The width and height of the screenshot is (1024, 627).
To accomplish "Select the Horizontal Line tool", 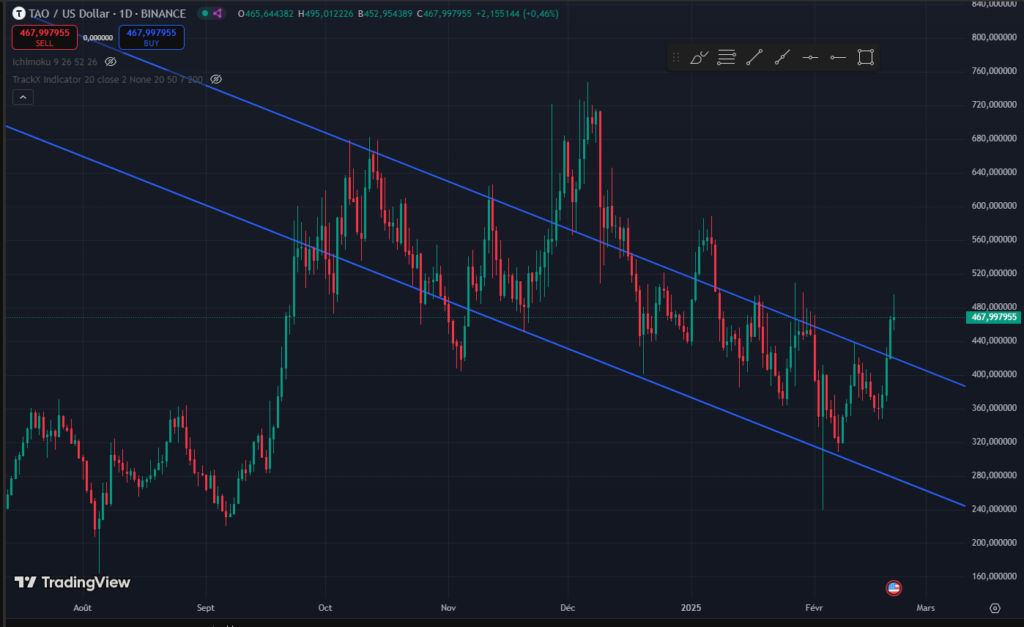I will point(810,57).
